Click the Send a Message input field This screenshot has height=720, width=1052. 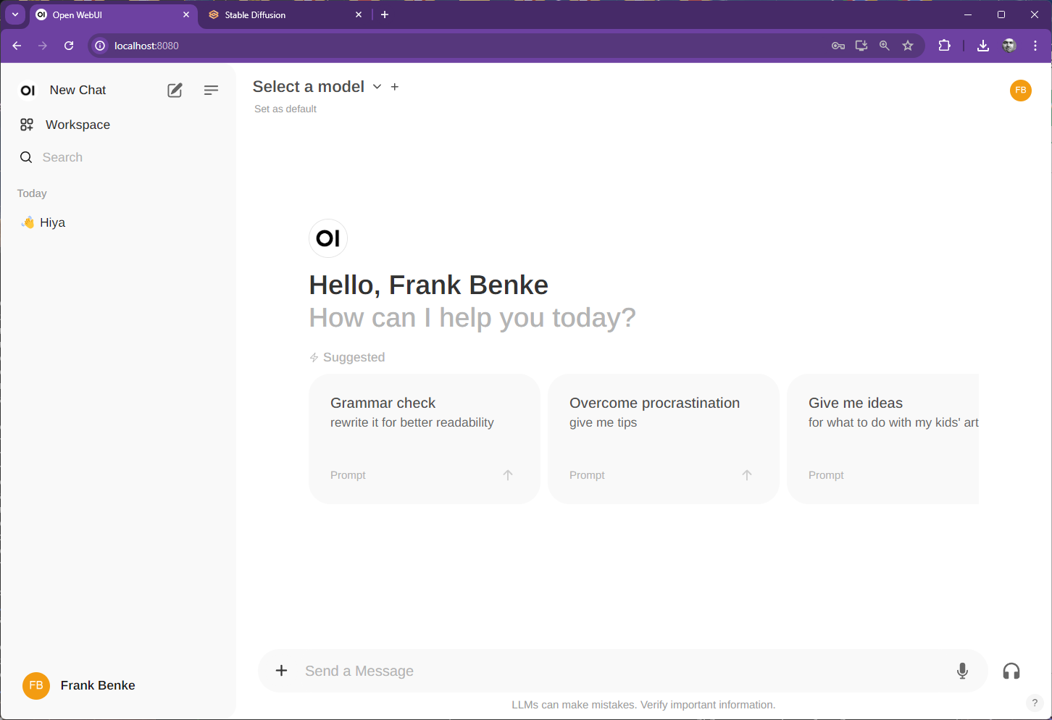coord(620,671)
